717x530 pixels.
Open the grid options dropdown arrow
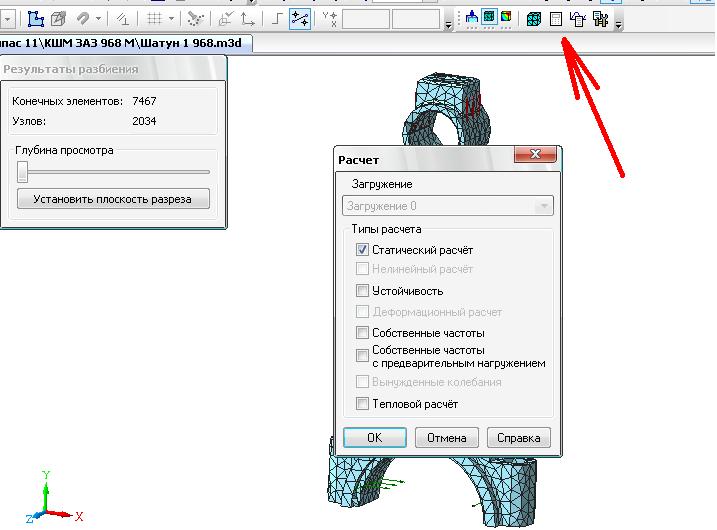(x=171, y=19)
